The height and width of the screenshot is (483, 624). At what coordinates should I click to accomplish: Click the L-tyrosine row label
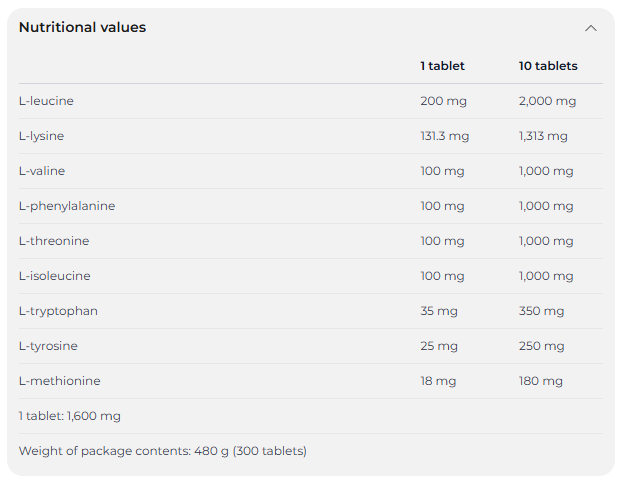pyautogui.click(x=48, y=346)
